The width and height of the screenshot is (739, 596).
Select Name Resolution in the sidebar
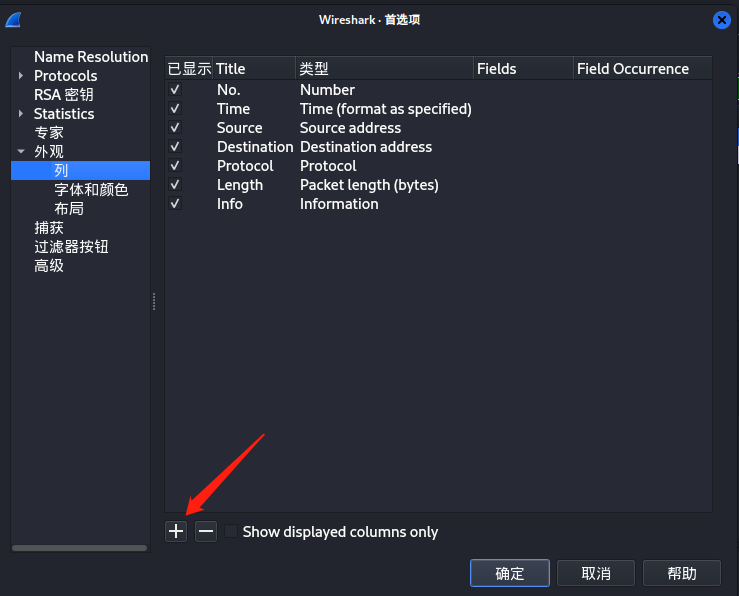[x=91, y=57]
